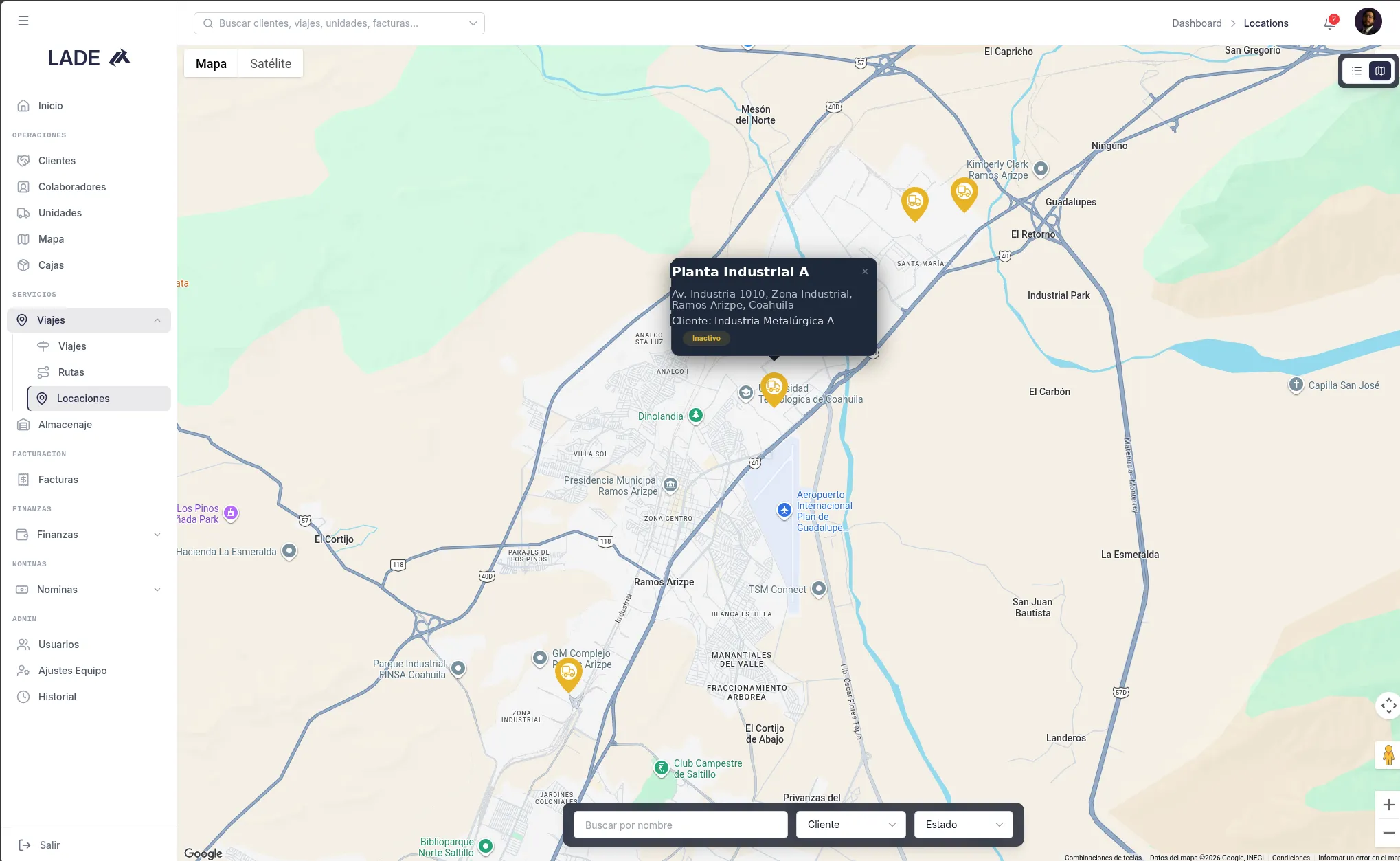Click the Clientes handshake icon
The width and height of the screenshot is (1400, 861).
pyautogui.click(x=23, y=161)
